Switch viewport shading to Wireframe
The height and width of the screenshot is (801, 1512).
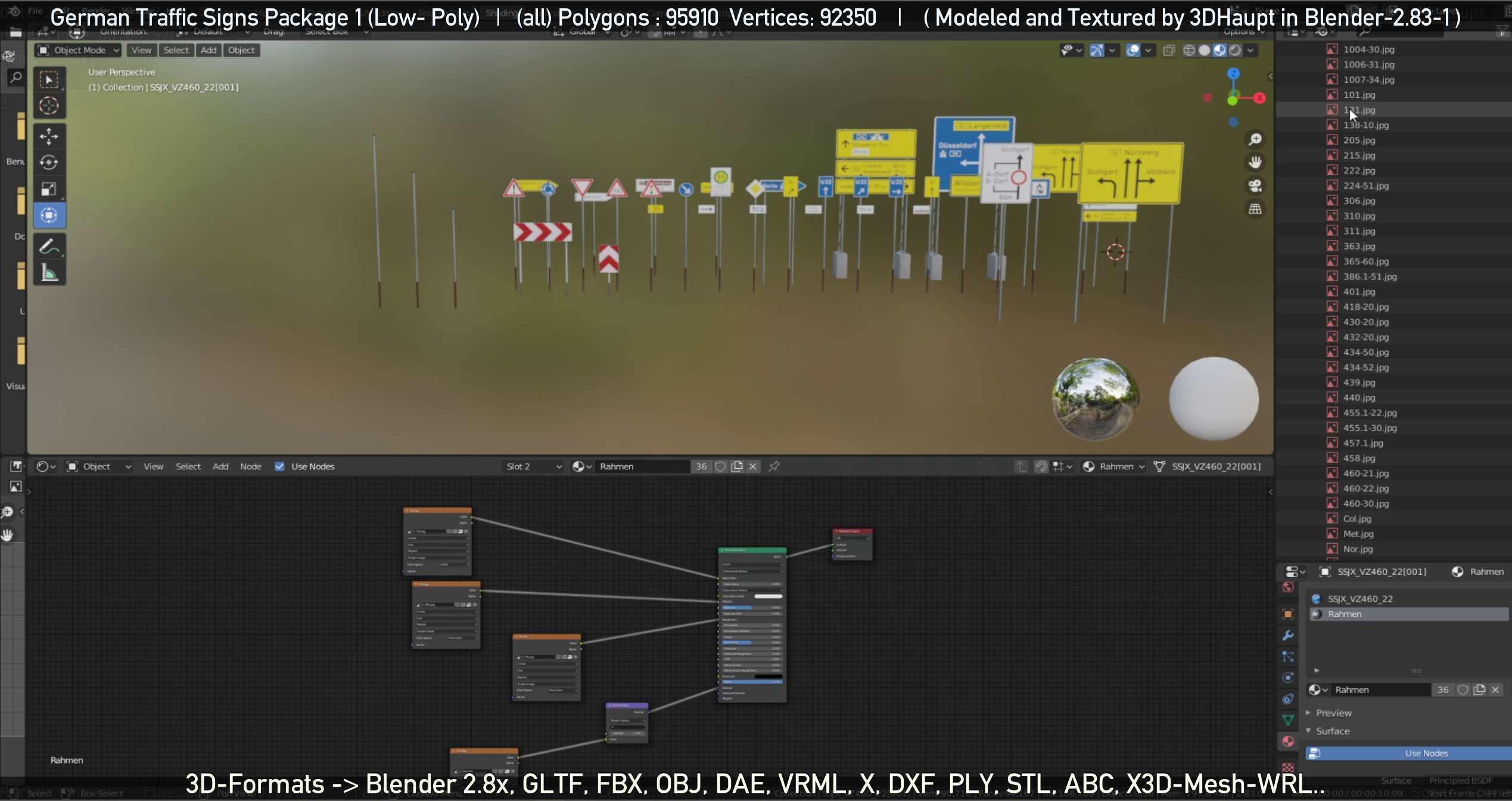1189,51
